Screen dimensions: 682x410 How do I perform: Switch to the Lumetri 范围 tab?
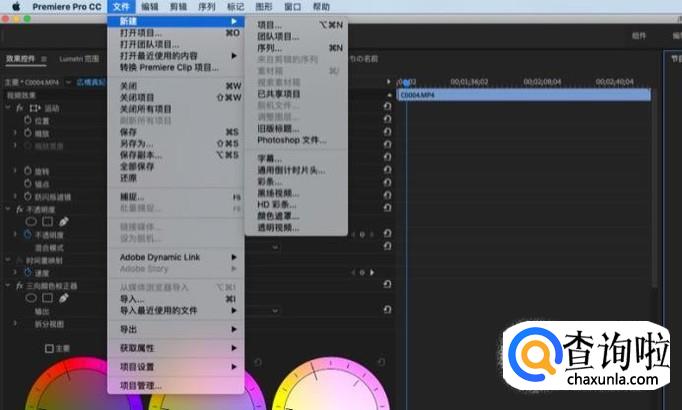(78, 59)
